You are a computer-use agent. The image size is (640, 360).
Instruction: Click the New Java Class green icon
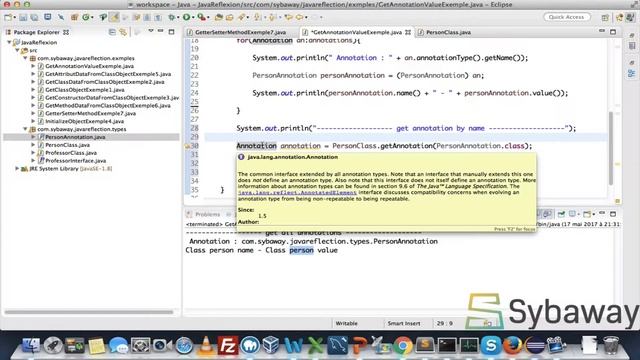tap(85, 17)
